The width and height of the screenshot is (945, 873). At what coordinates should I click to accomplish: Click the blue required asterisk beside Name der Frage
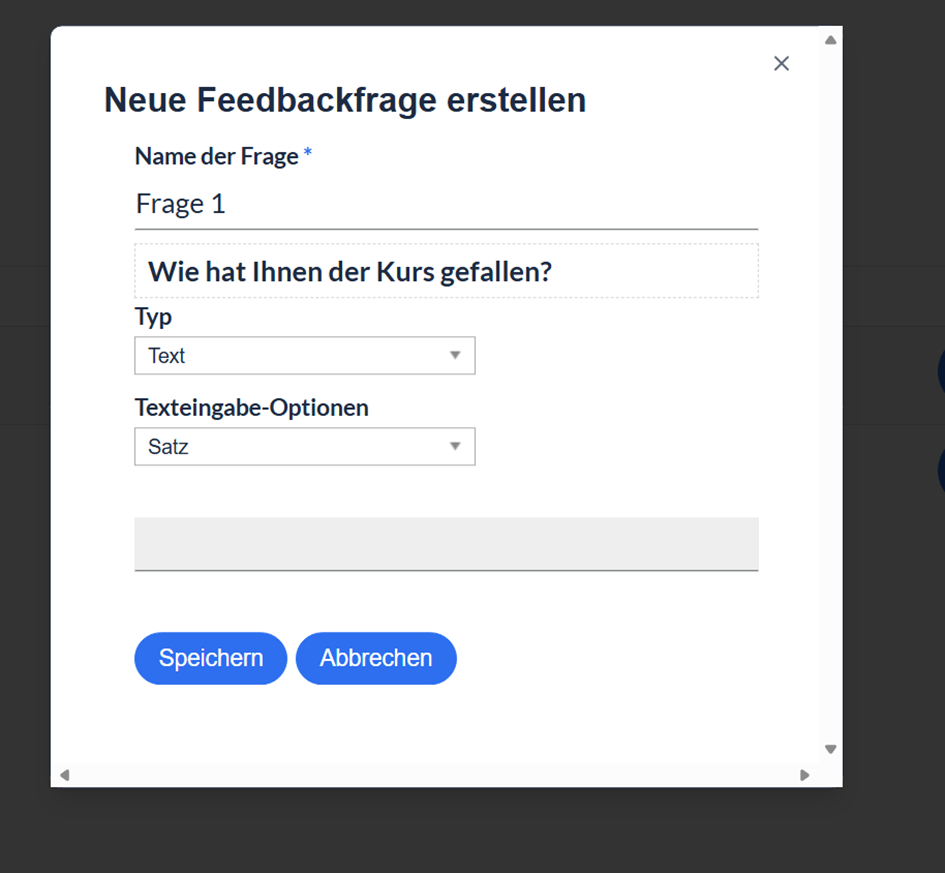pyautogui.click(x=307, y=153)
